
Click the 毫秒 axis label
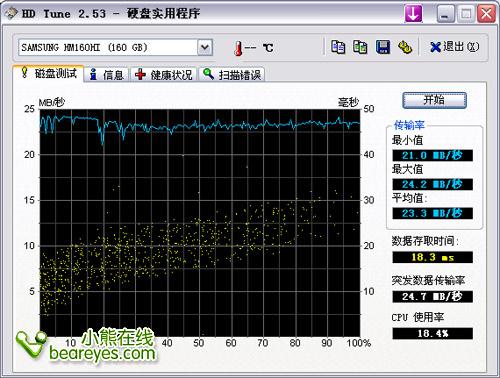[348, 102]
